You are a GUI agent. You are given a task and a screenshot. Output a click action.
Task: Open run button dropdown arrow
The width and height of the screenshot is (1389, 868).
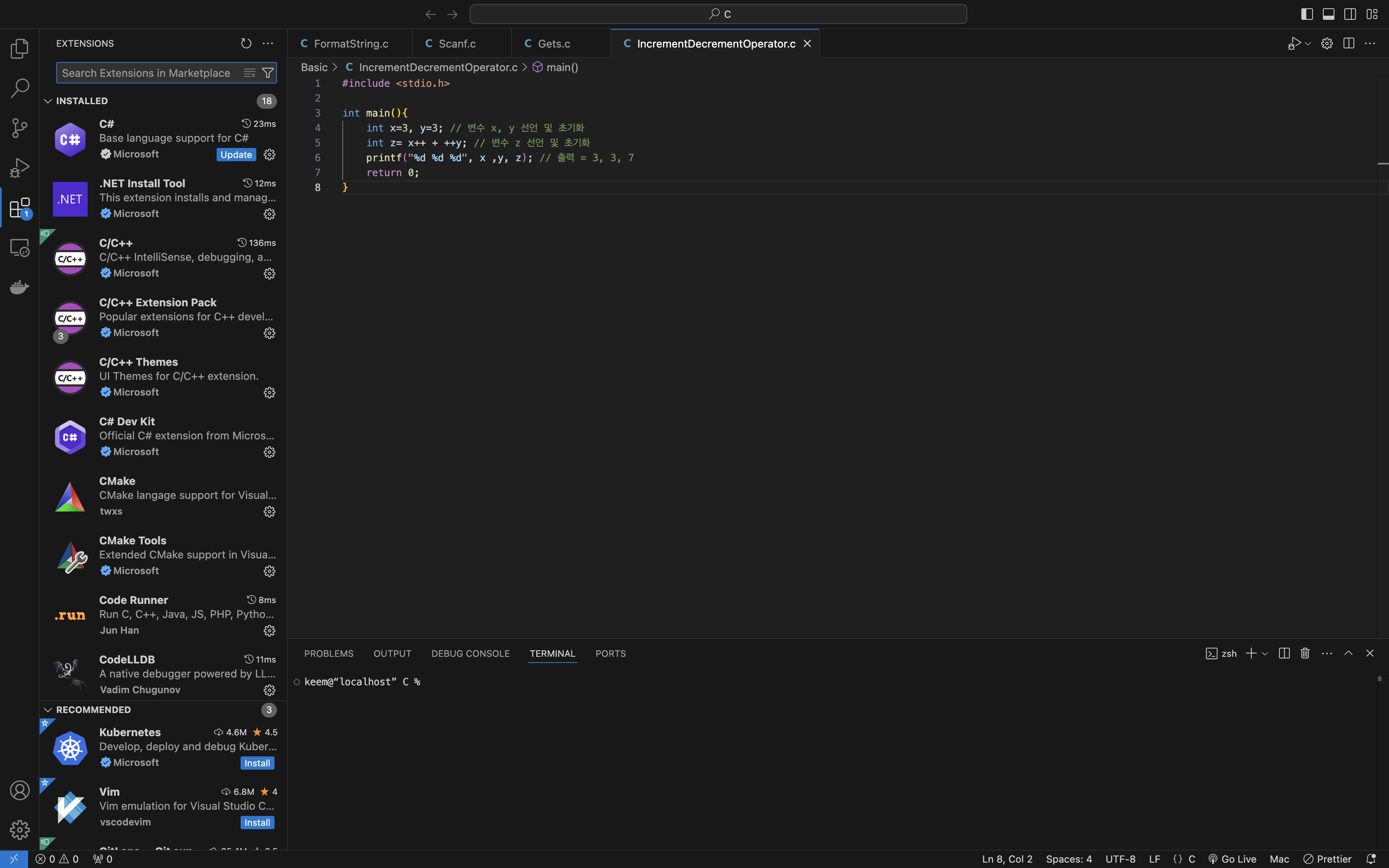(1308, 44)
